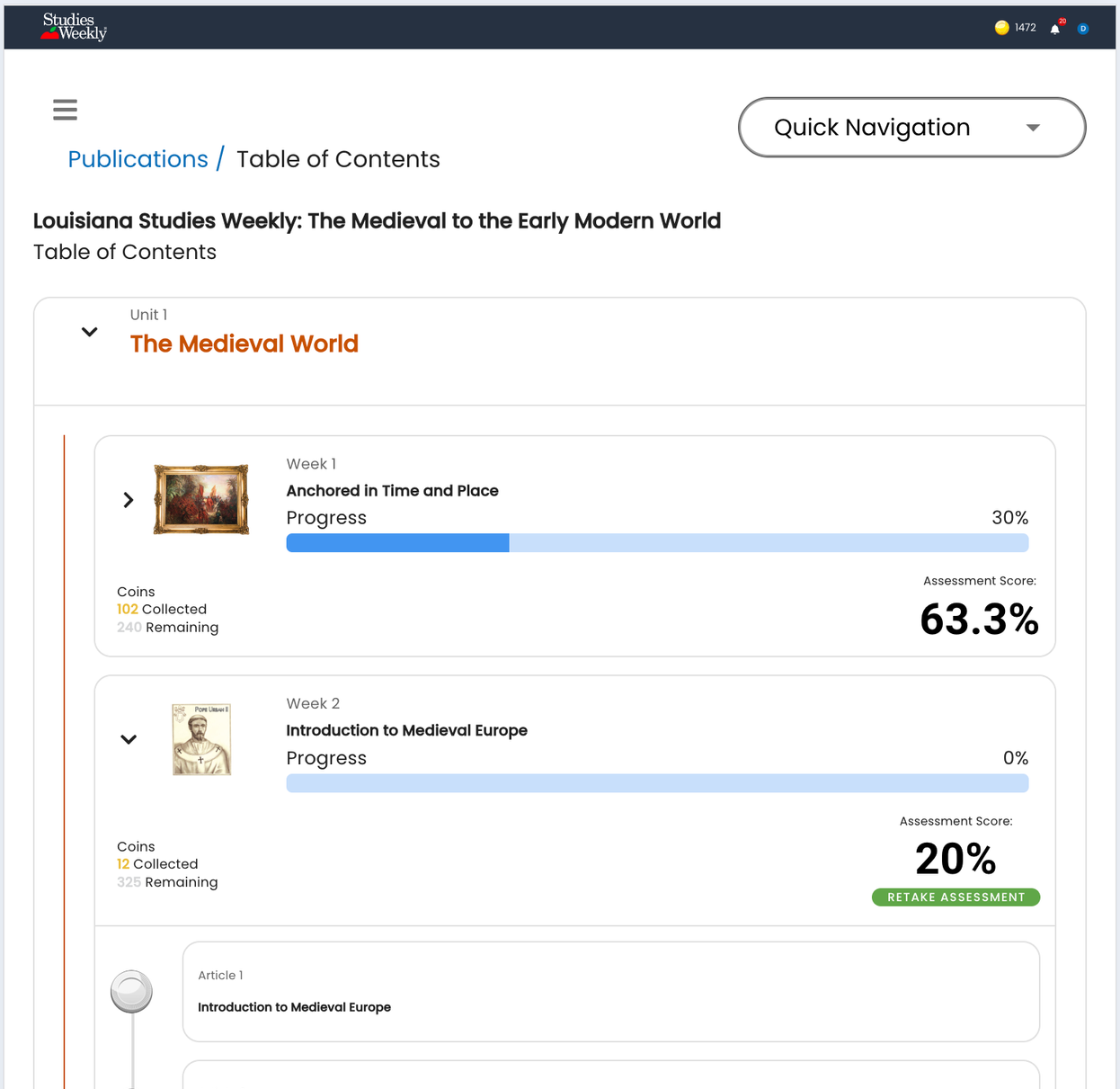Viewport: 1120px width, 1089px height.
Task: Open the hamburger menu
Action: point(65,110)
